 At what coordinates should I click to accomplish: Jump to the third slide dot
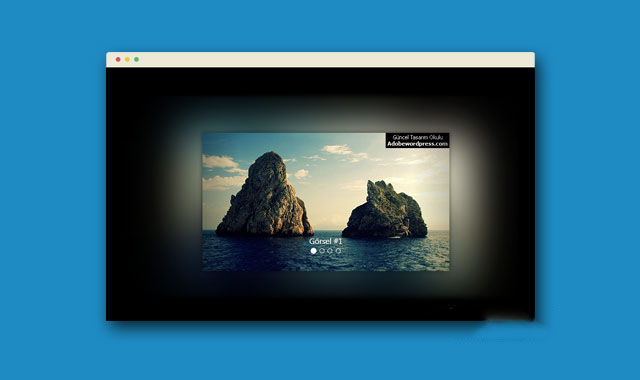[x=330, y=251]
